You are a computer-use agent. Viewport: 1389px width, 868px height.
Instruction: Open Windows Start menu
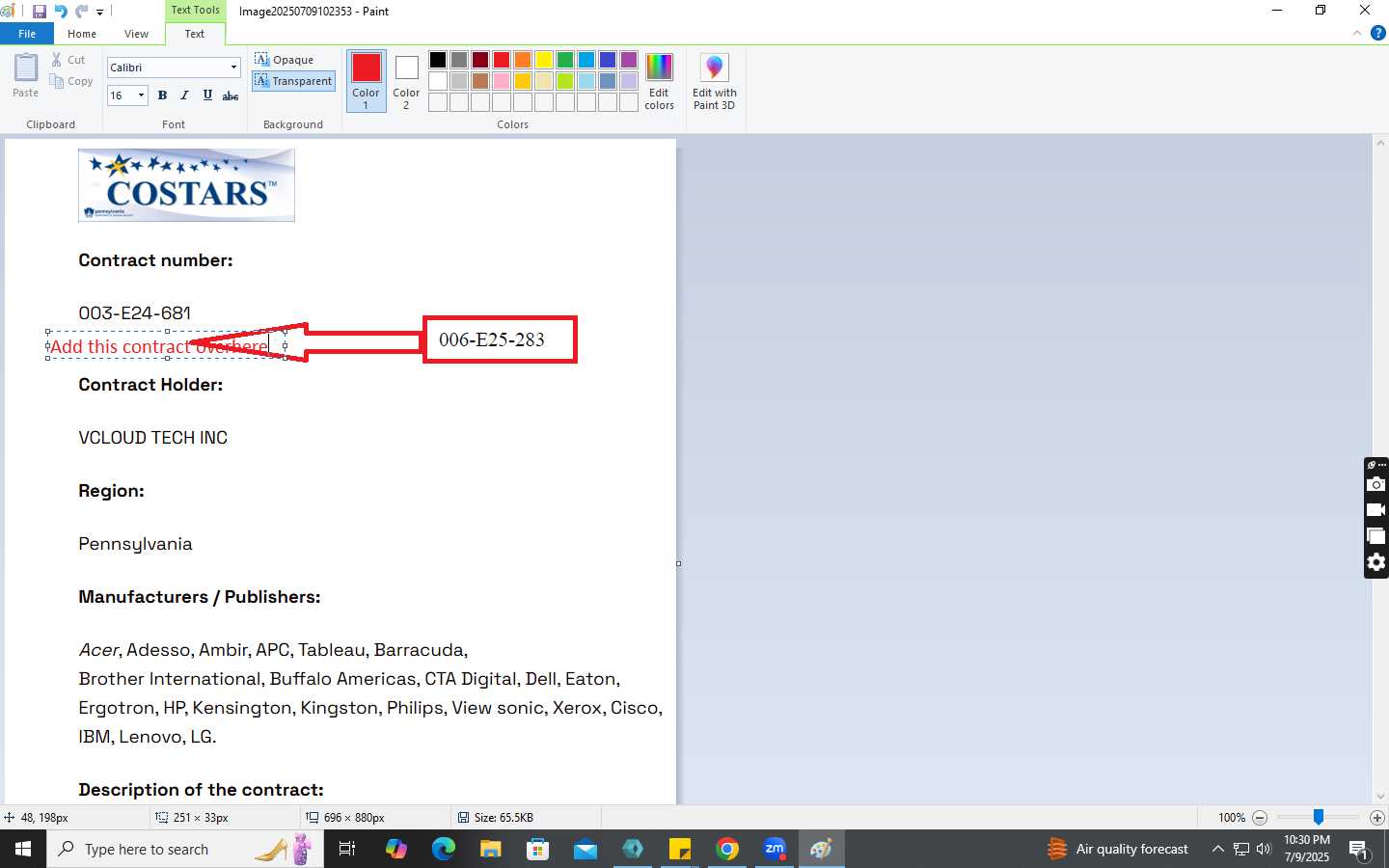23,849
